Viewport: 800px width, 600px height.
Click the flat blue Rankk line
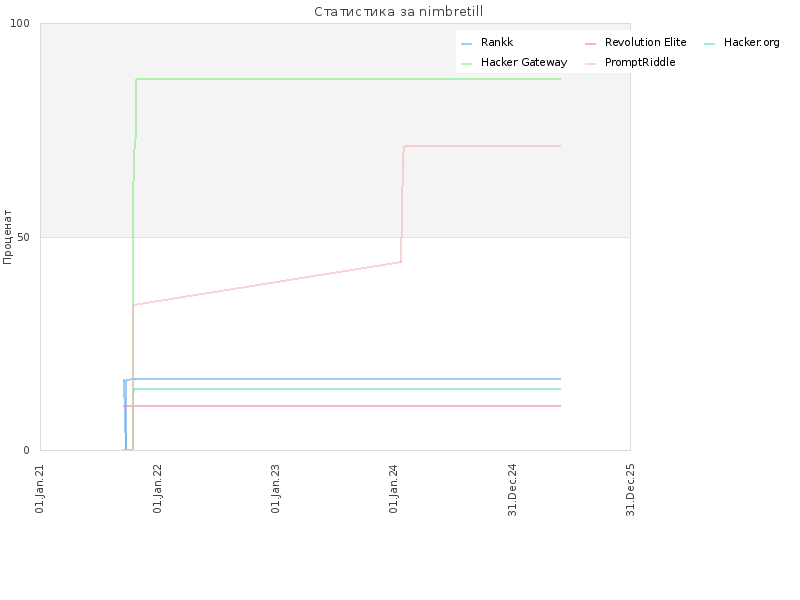click(x=347, y=379)
